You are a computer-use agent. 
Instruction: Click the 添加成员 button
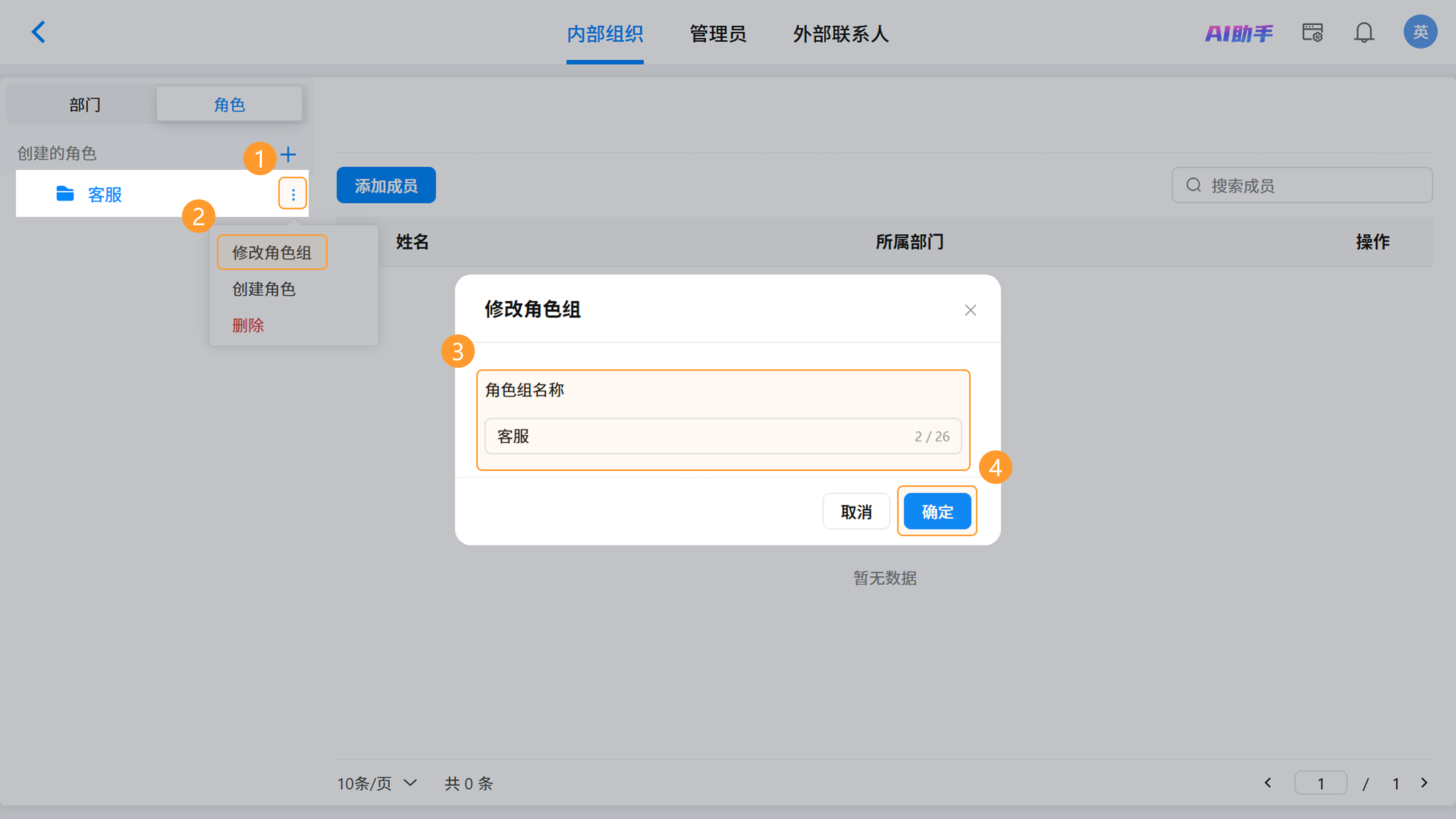(386, 185)
